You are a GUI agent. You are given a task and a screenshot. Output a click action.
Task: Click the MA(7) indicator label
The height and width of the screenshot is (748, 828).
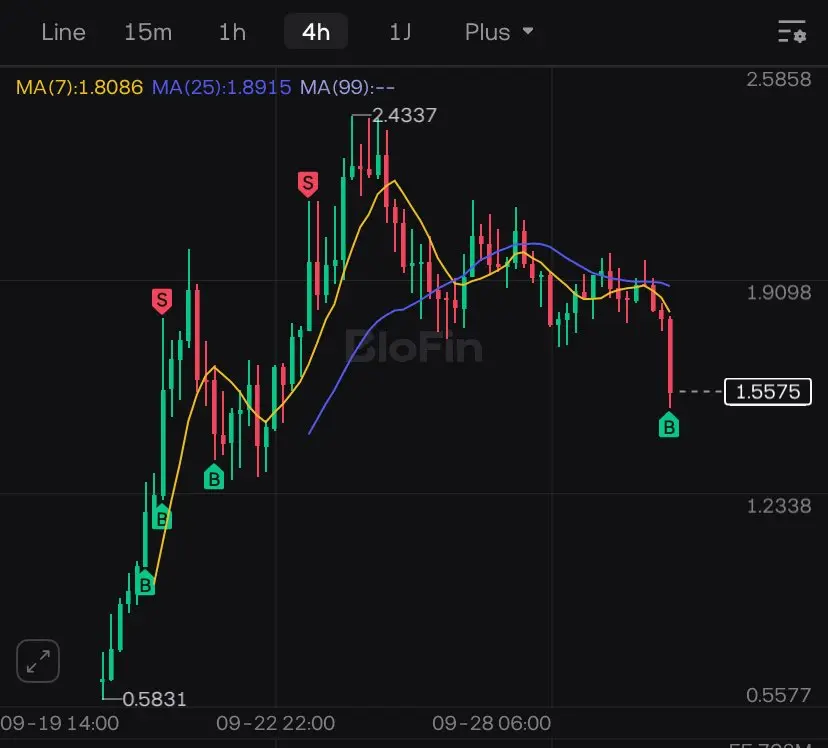point(79,87)
